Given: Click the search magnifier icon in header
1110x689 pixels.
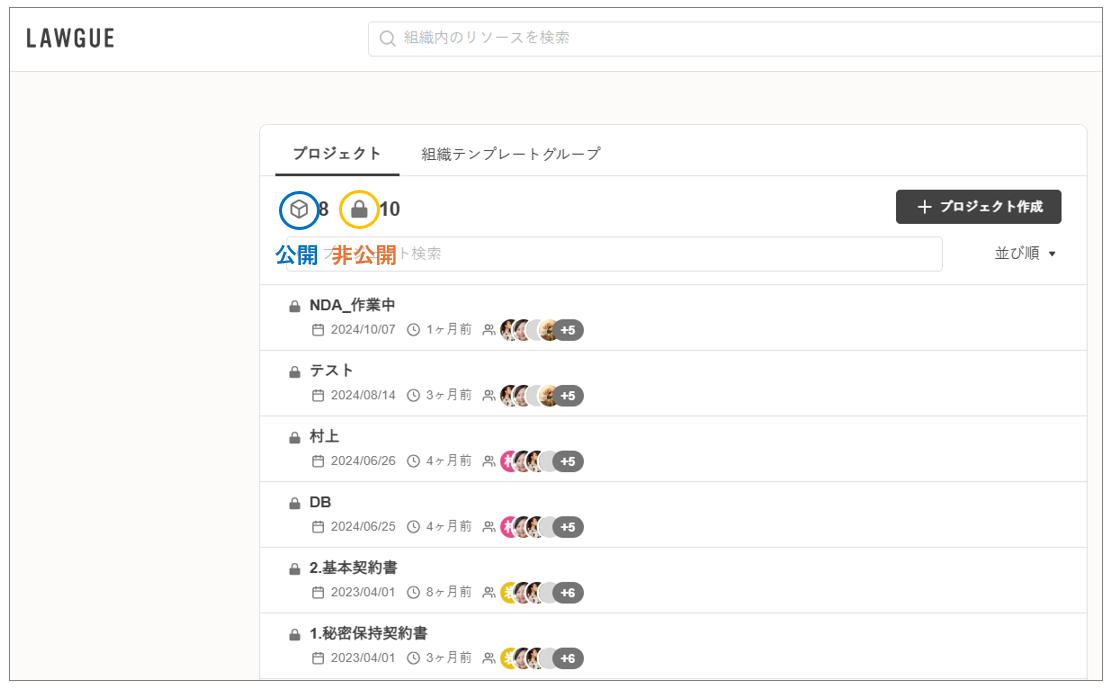Looking at the screenshot, I should [x=387, y=39].
